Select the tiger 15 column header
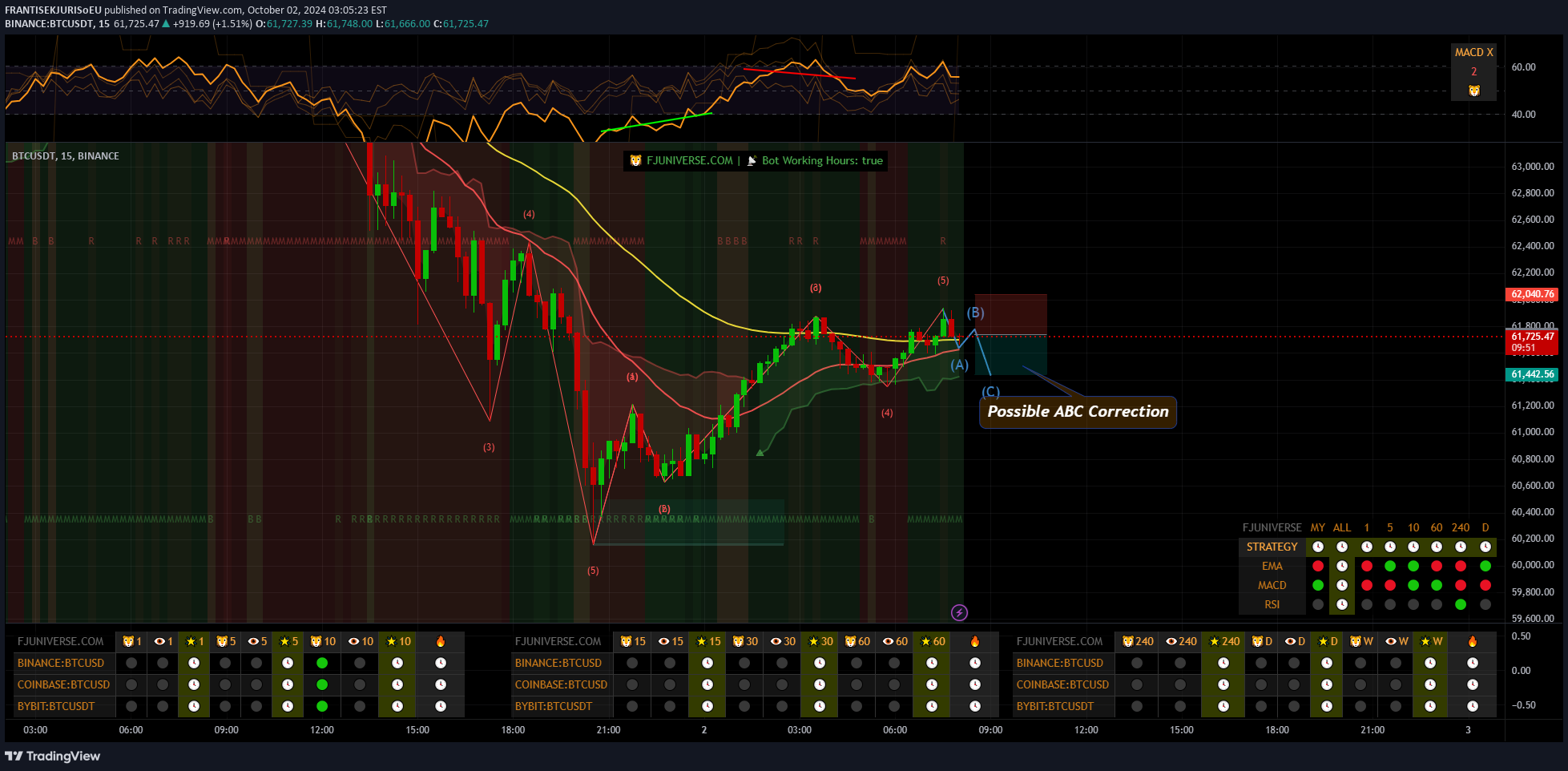The image size is (1568, 771). pos(632,641)
